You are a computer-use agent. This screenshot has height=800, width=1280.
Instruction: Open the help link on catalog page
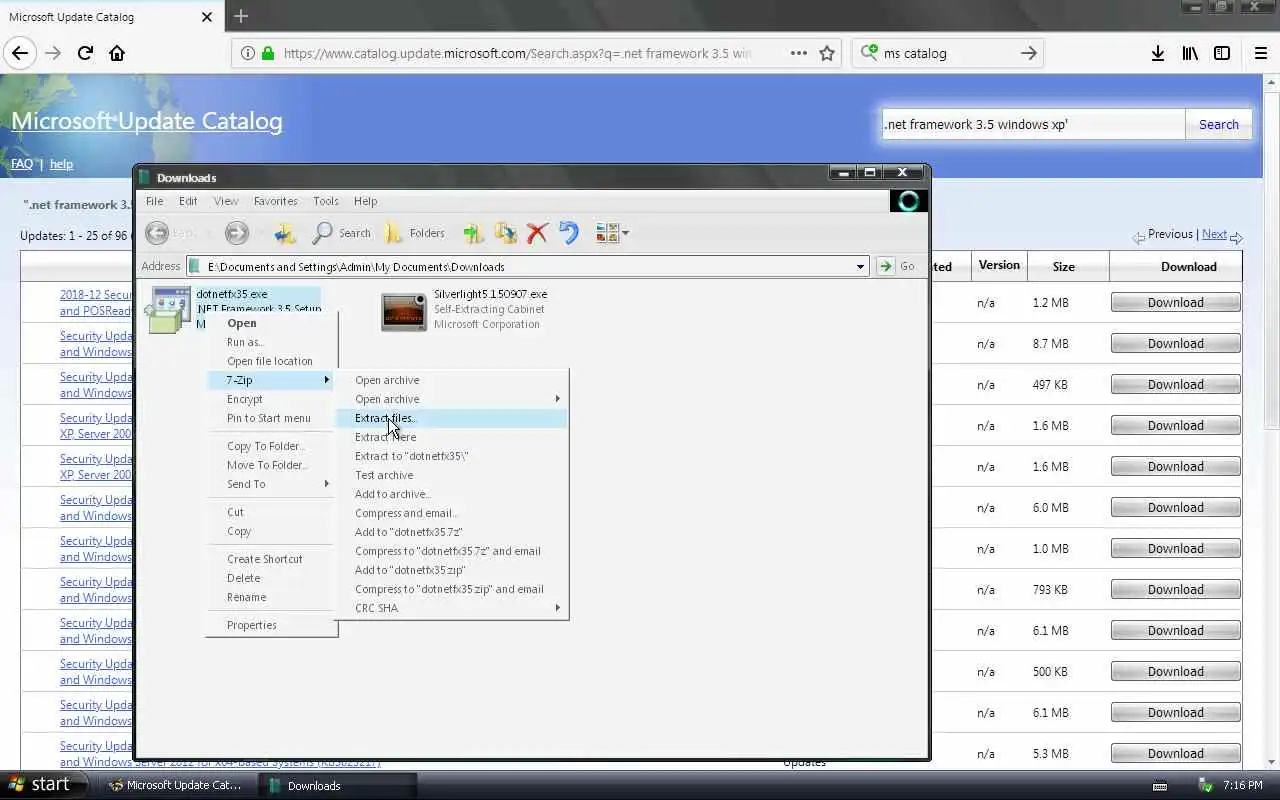coord(61,164)
